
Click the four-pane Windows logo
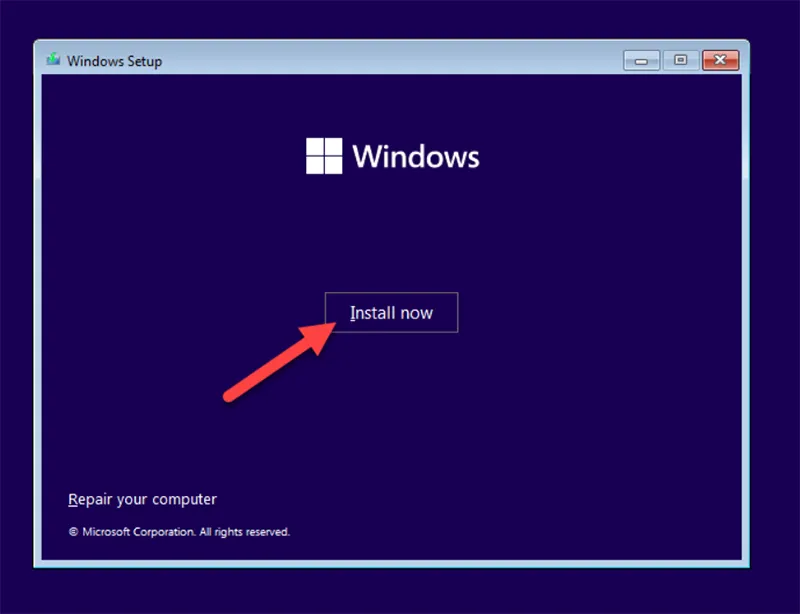pyautogui.click(x=324, y=156)
